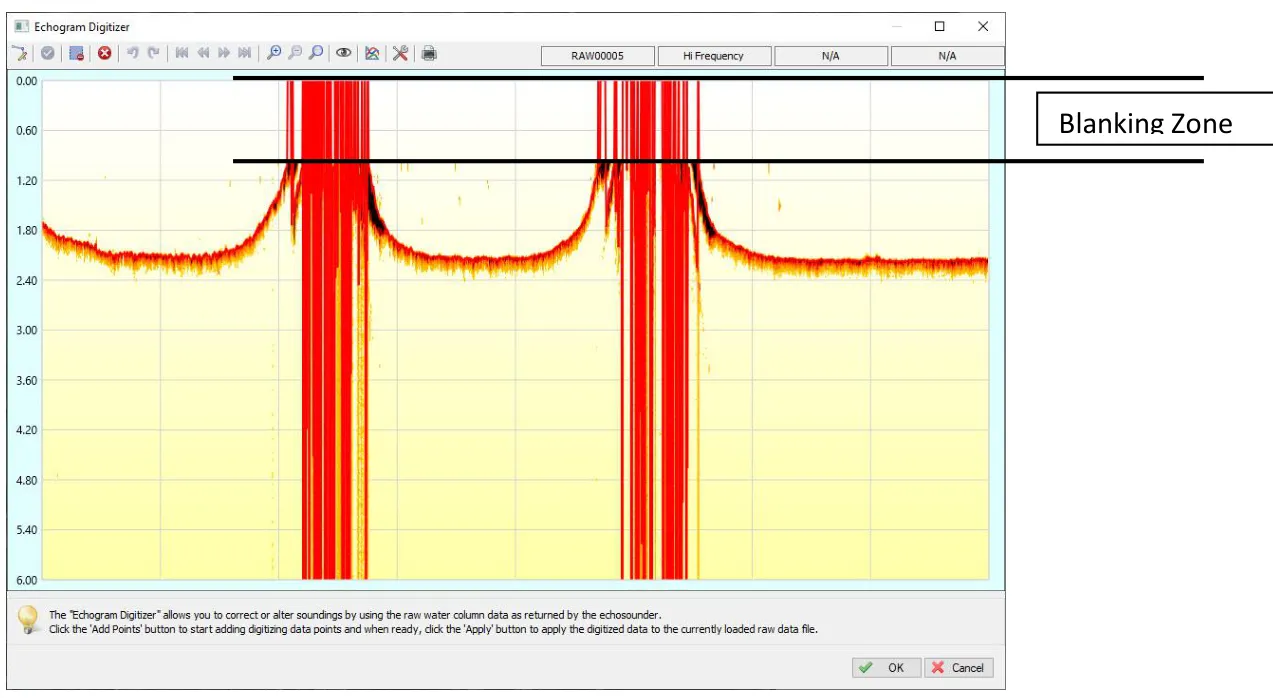1273x698 pixels.
Task: Toggle the eye visibility icon
Action: [x=343, y=53]
